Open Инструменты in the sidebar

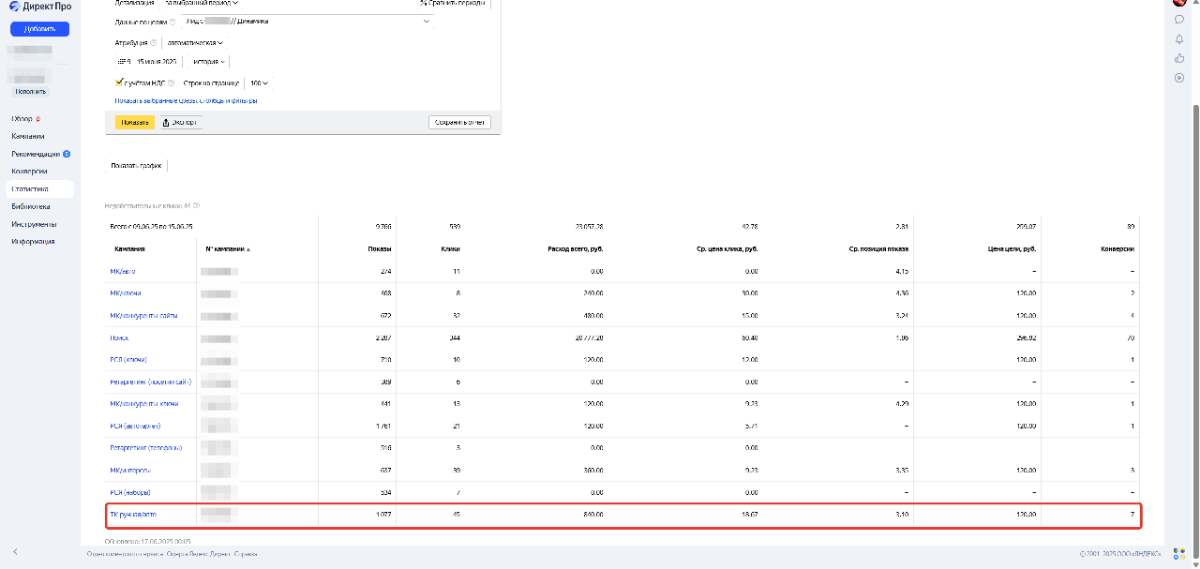33,224
